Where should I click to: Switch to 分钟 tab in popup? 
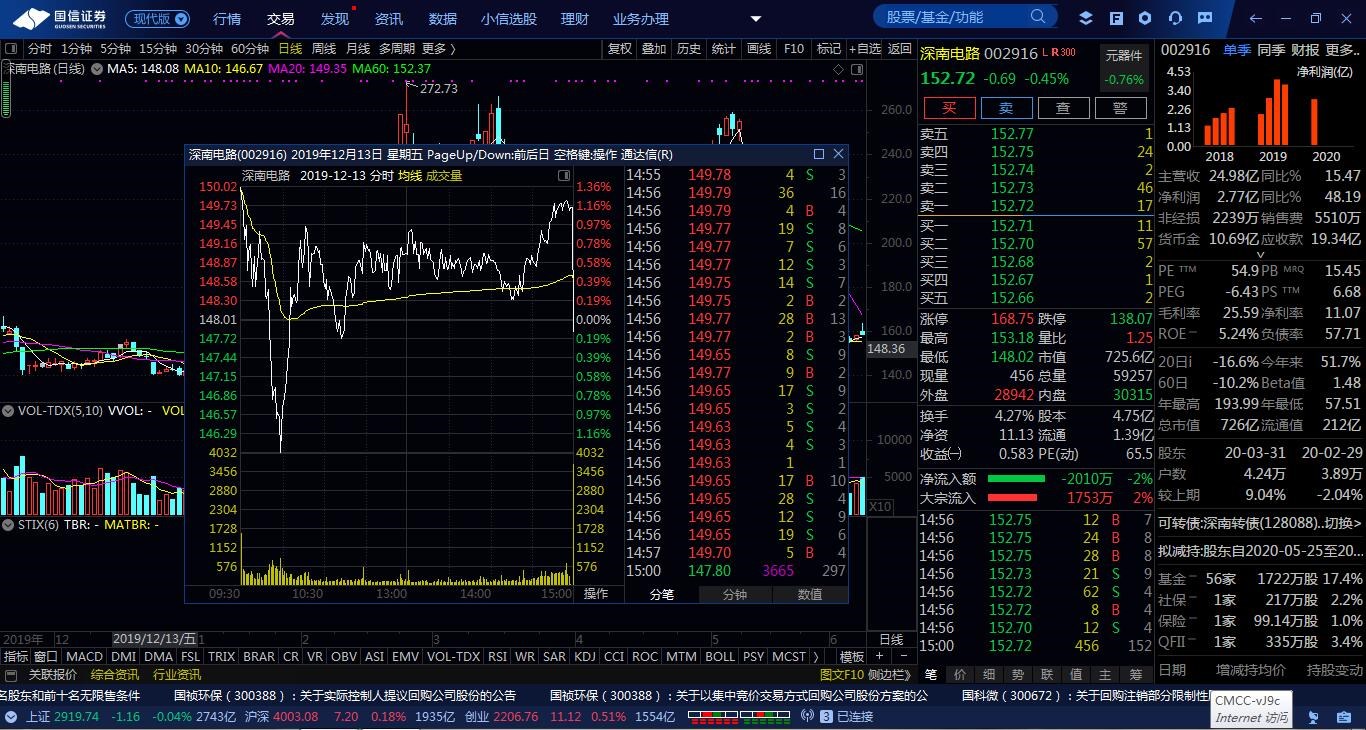735,594
